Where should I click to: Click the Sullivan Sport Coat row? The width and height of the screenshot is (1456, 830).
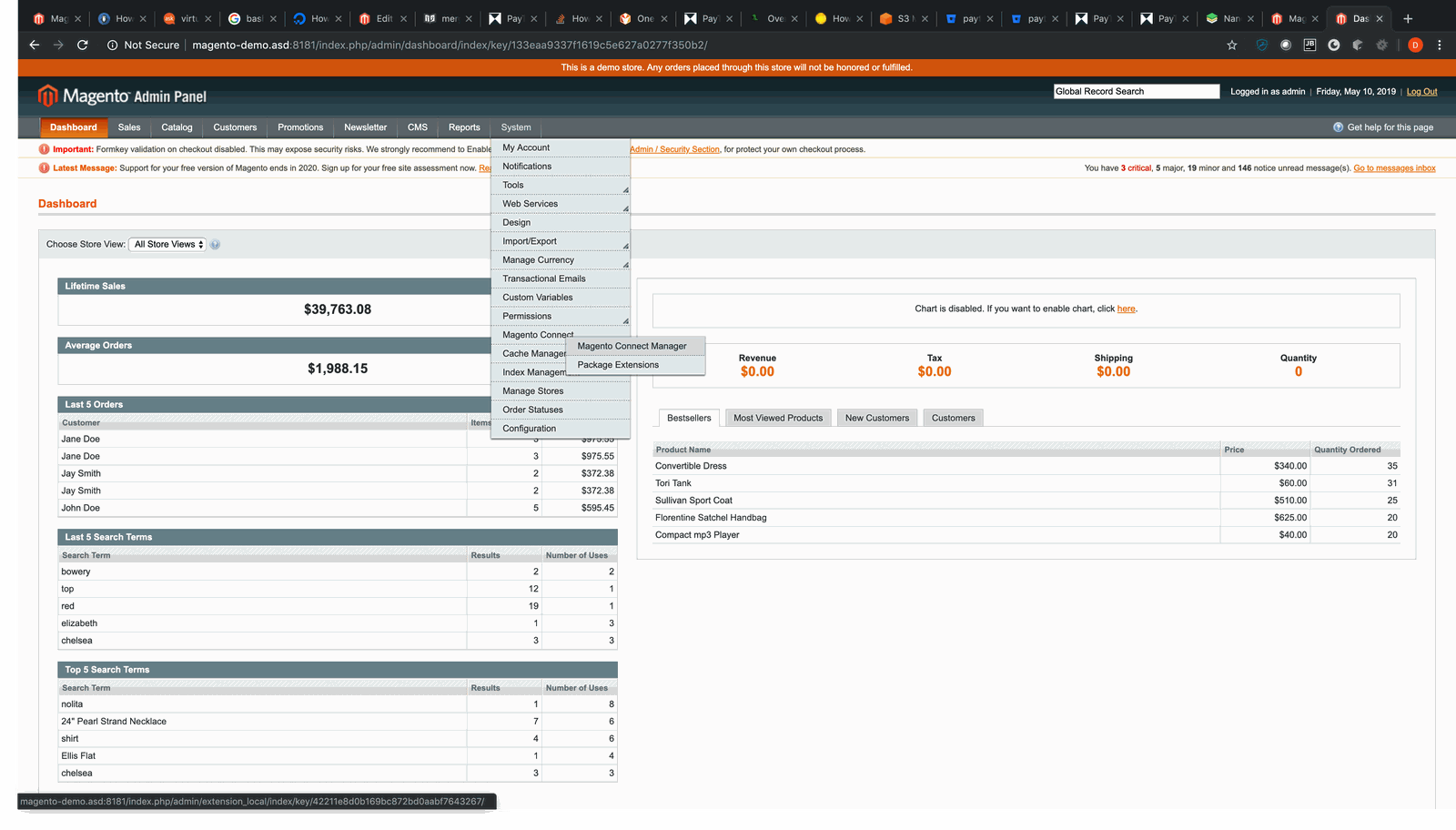[1026, 501]
